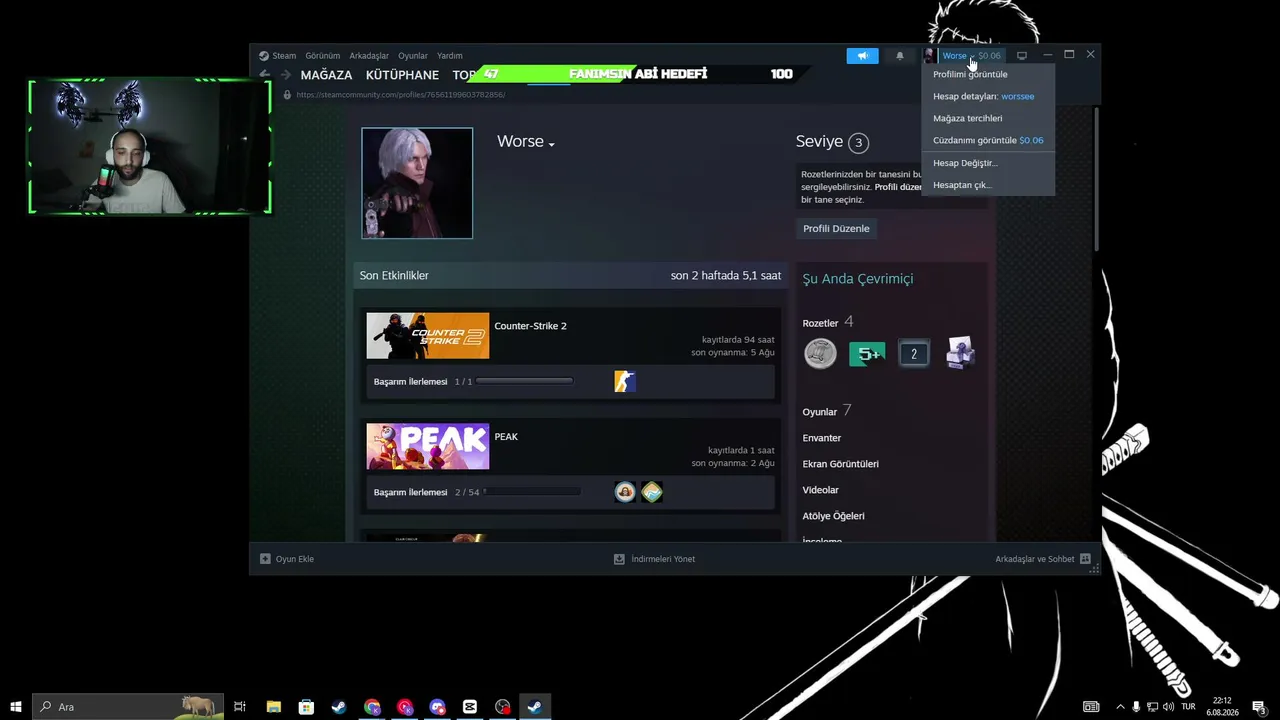Open Windows Start menu
This screenshot has width=1280, height=720.
[x=16, y=707]
